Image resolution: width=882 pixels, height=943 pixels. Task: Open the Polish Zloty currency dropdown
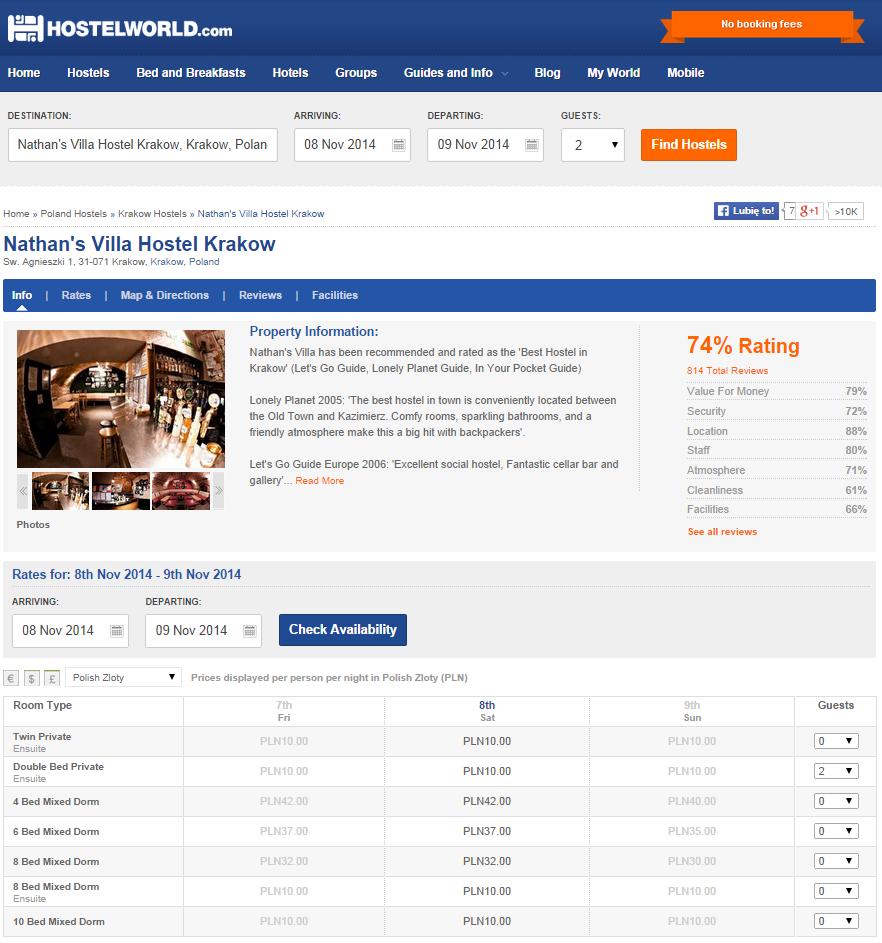tap(123, 678)
